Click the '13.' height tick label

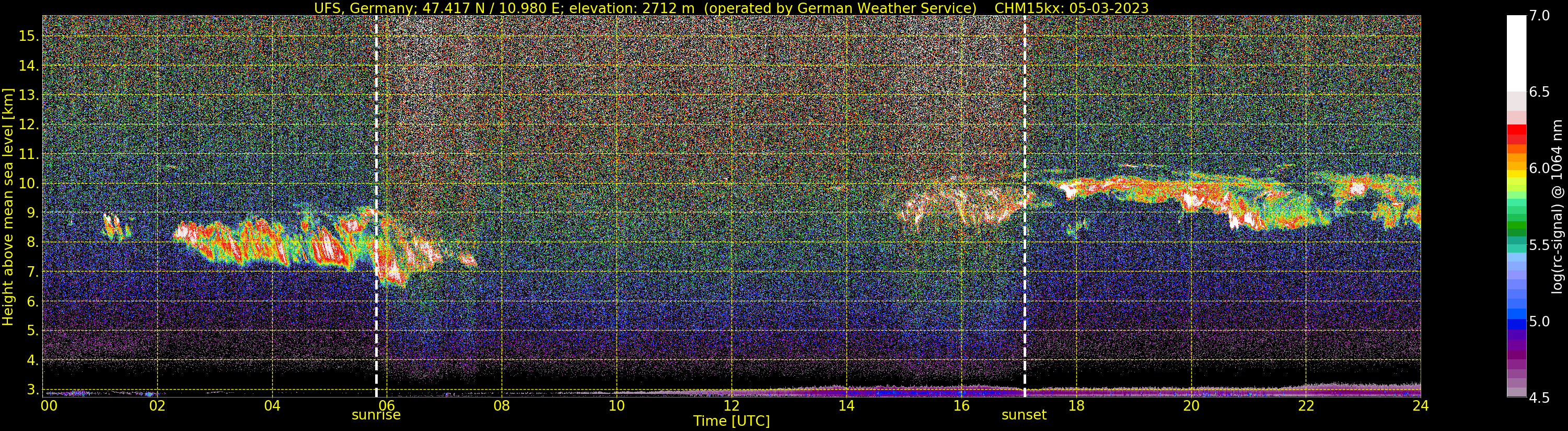[x=29, y=95]
